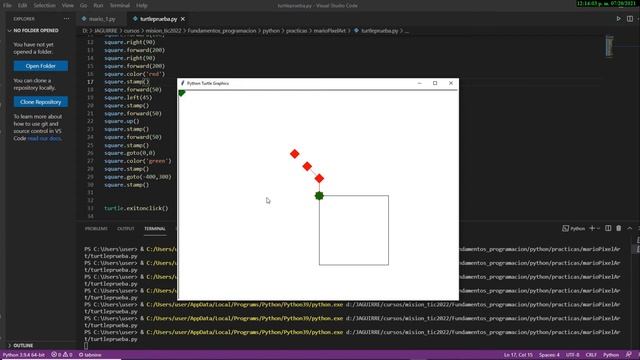
Task: Open the View menu
Action: [x=68, y=5]
